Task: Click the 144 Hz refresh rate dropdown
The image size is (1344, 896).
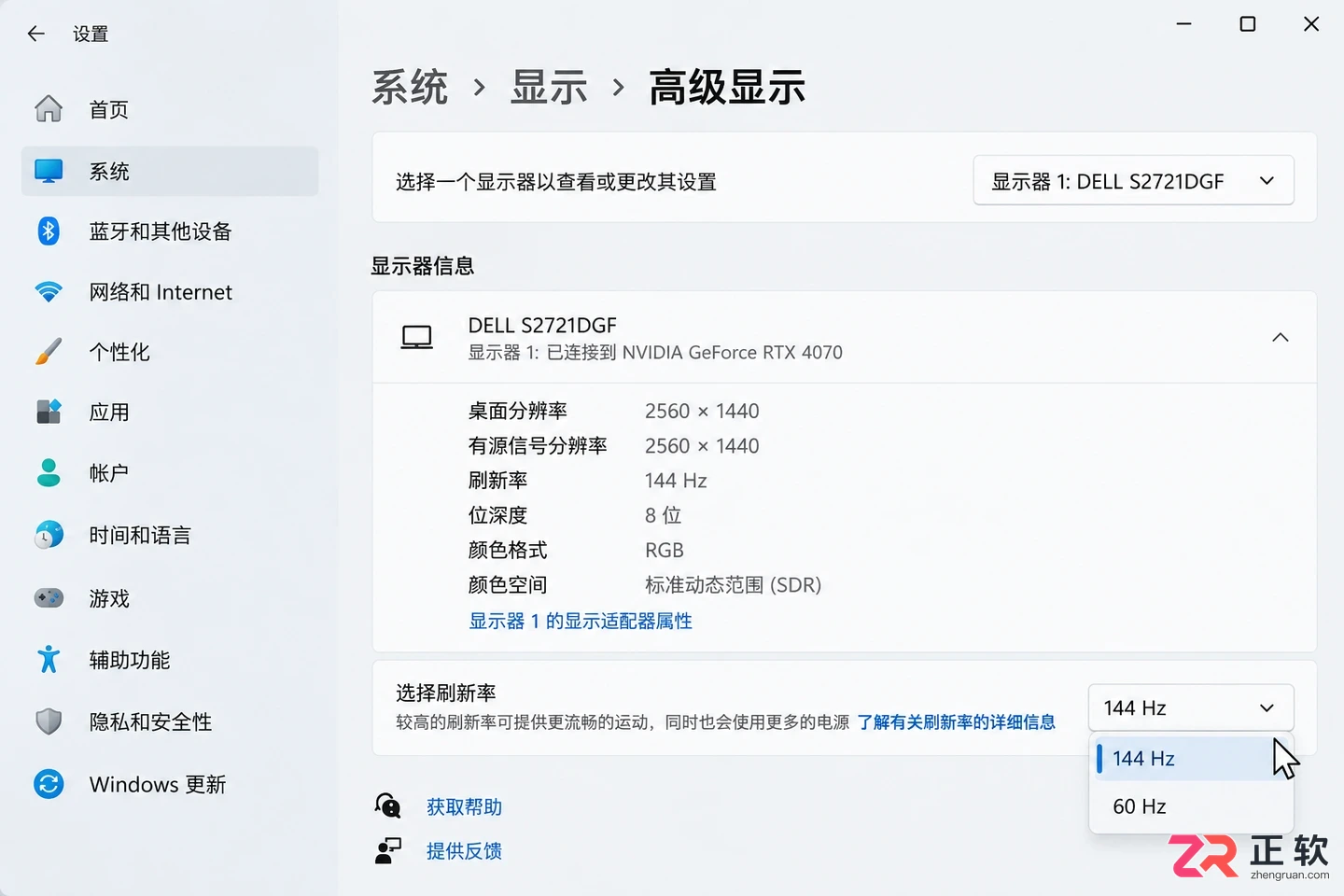Action: [x=1191, y=707]
